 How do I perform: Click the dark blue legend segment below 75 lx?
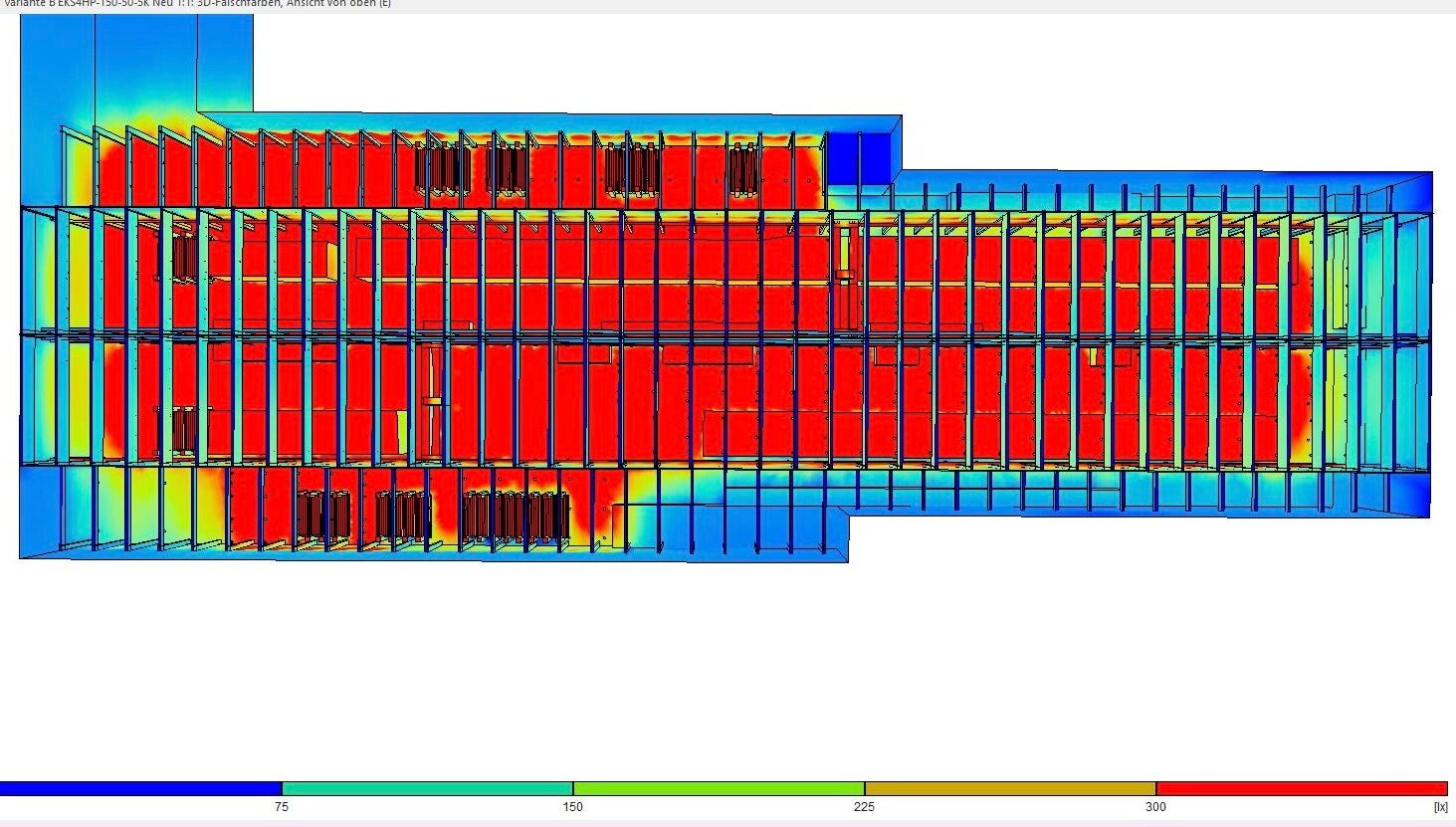coord(140,789)
